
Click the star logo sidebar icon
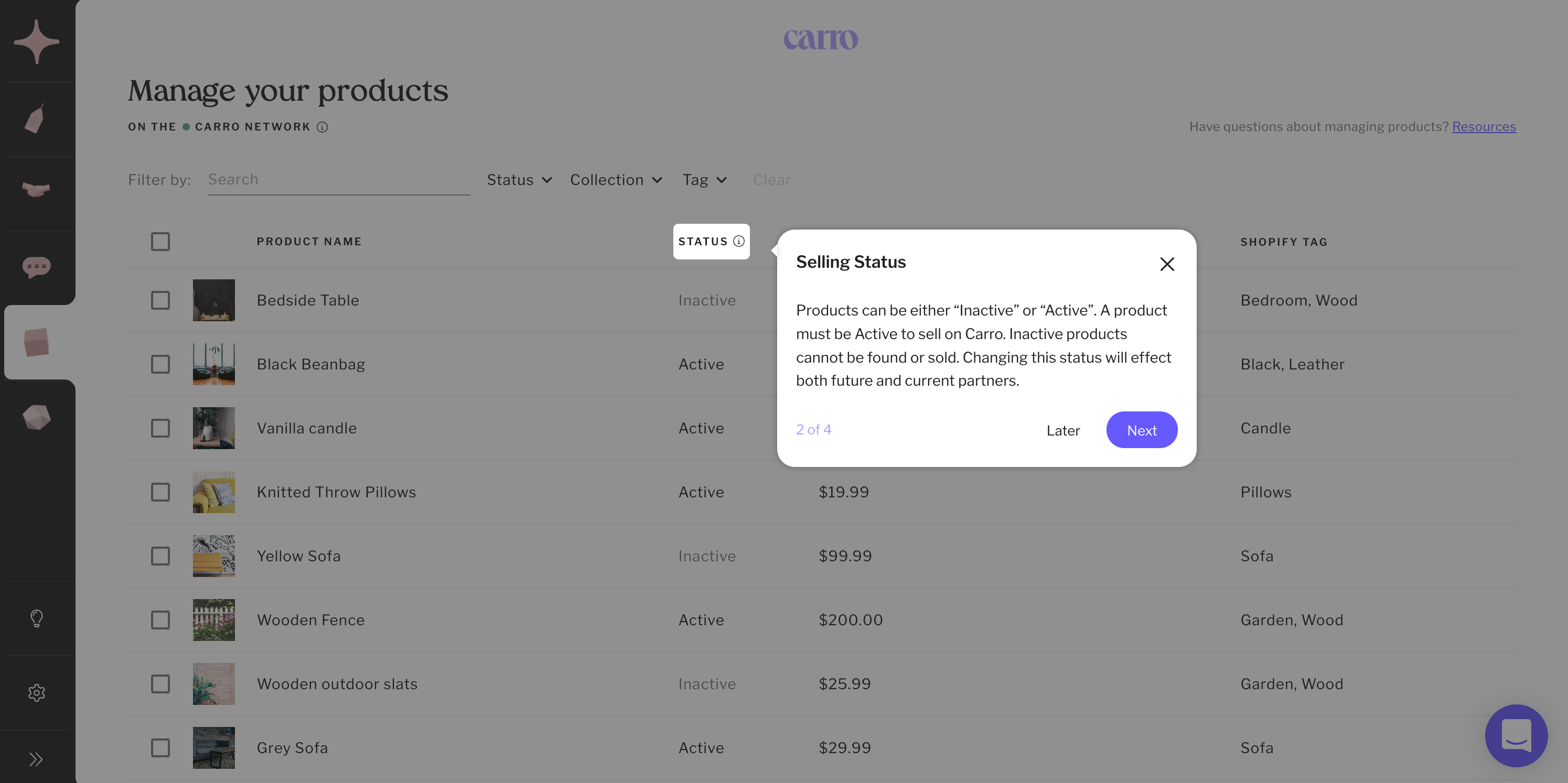click(37, 41)
